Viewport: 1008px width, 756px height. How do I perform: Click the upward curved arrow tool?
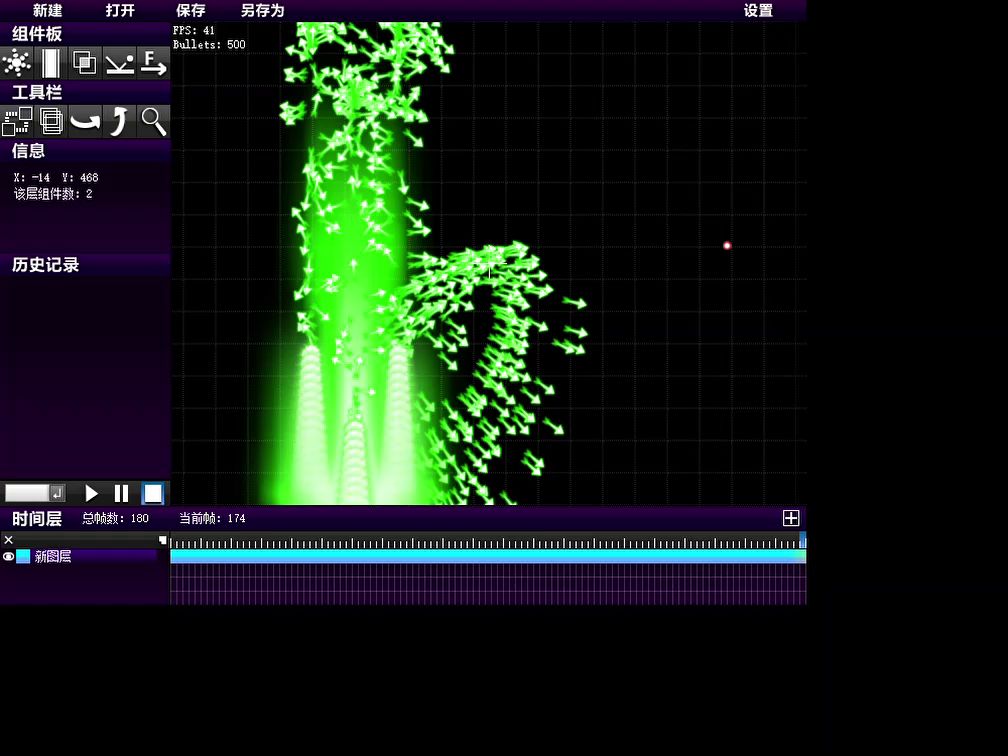(119, 121)
